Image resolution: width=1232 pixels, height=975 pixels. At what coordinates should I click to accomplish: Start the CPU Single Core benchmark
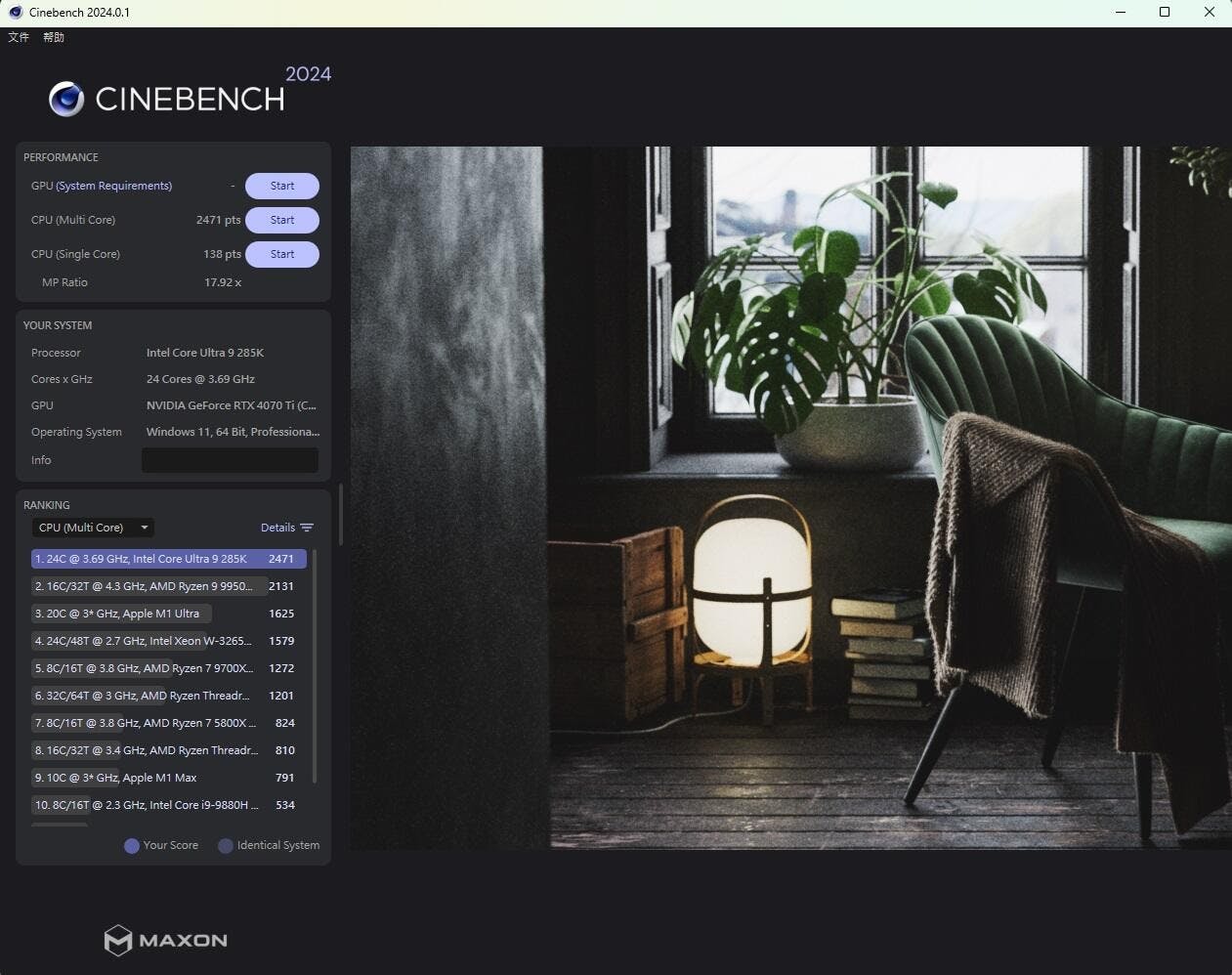282,254
